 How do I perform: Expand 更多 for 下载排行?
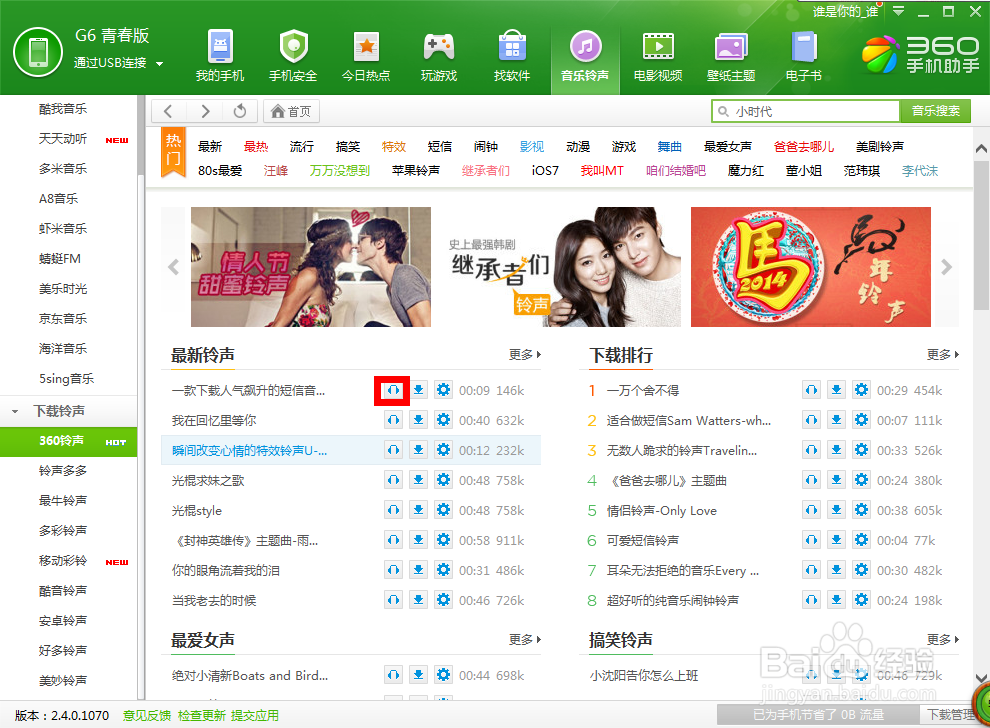[x=943, y=355]
